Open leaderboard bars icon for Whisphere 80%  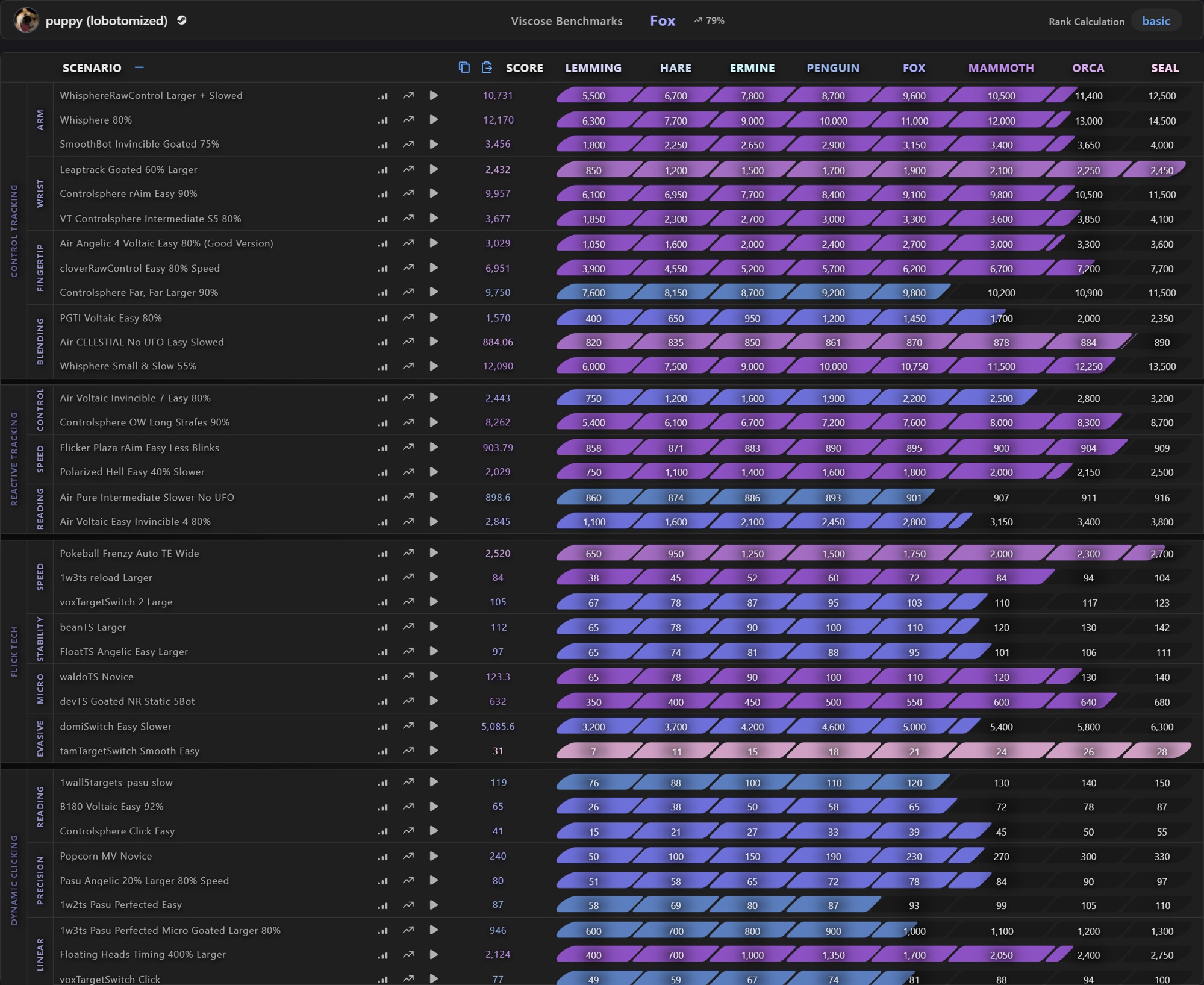[382, 120]
